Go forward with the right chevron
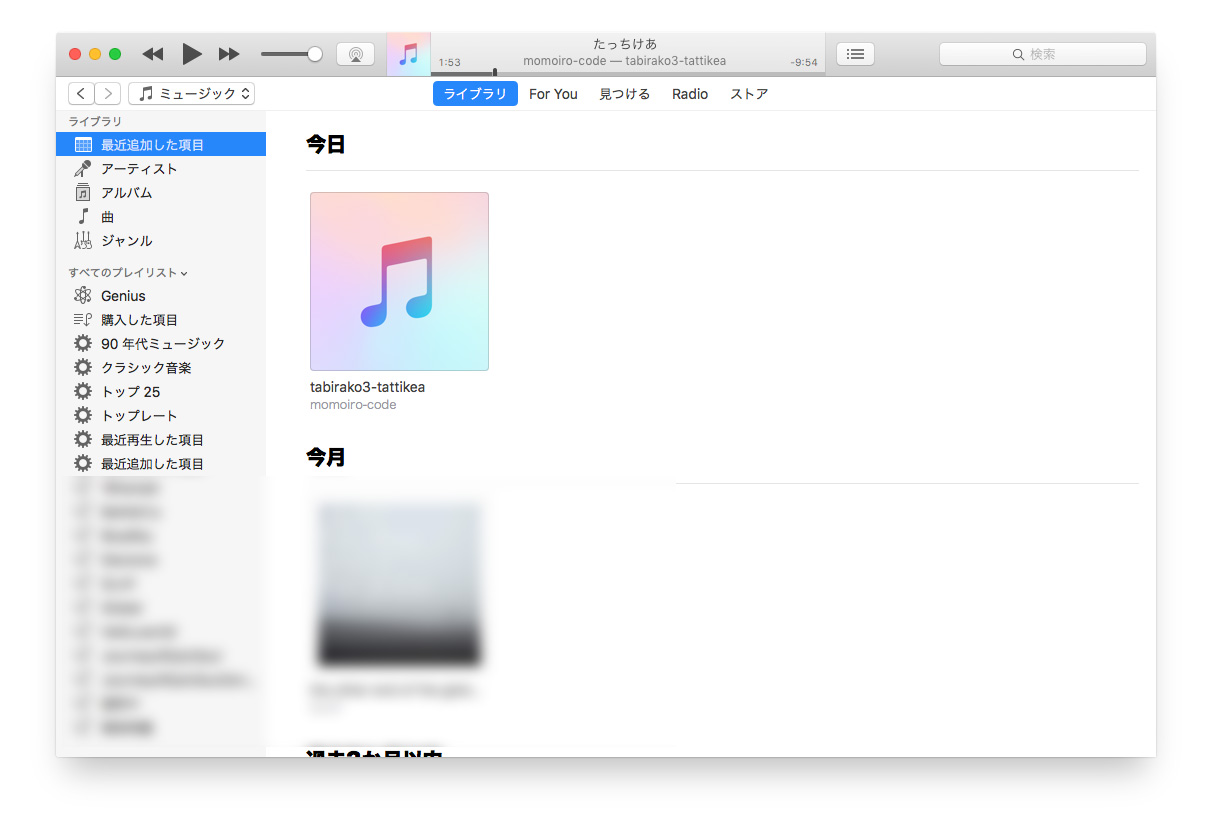The image size is (1212, 837). click(x=108, y=94)
